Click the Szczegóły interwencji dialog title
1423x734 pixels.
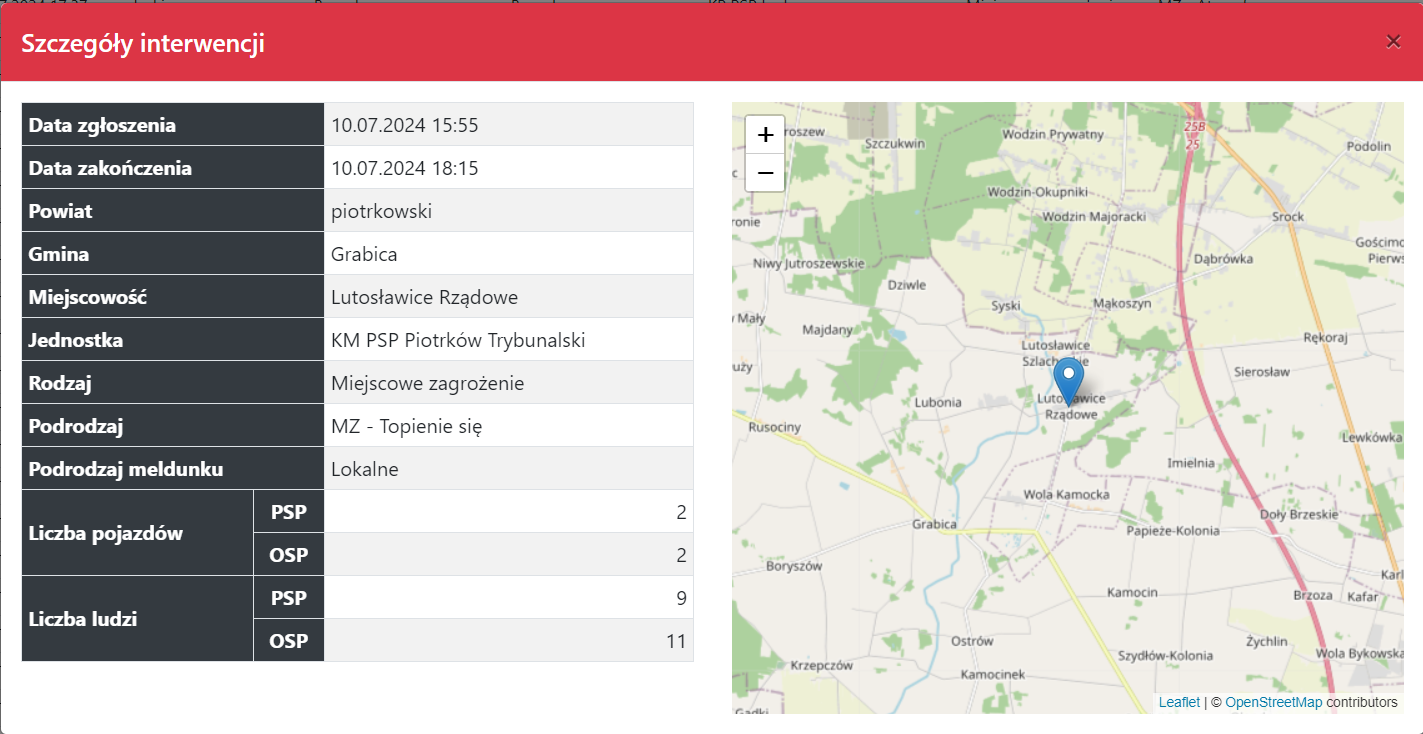coord(143,44)
